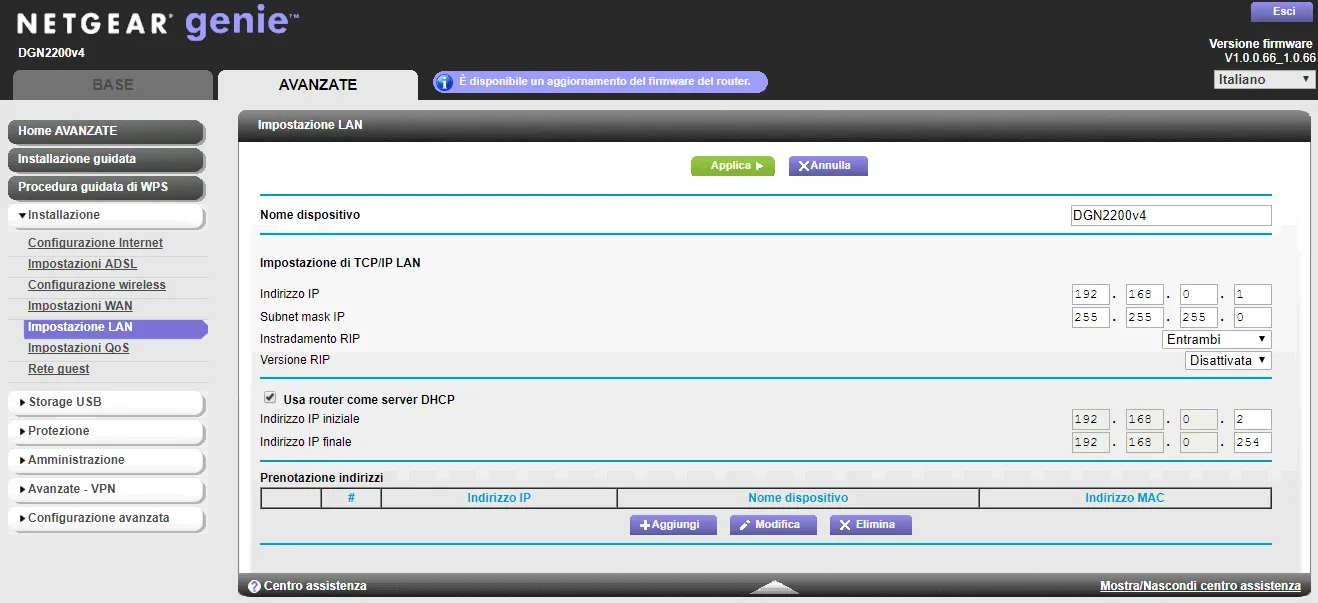Click the Centro assistenza label

tap(315, 586)
